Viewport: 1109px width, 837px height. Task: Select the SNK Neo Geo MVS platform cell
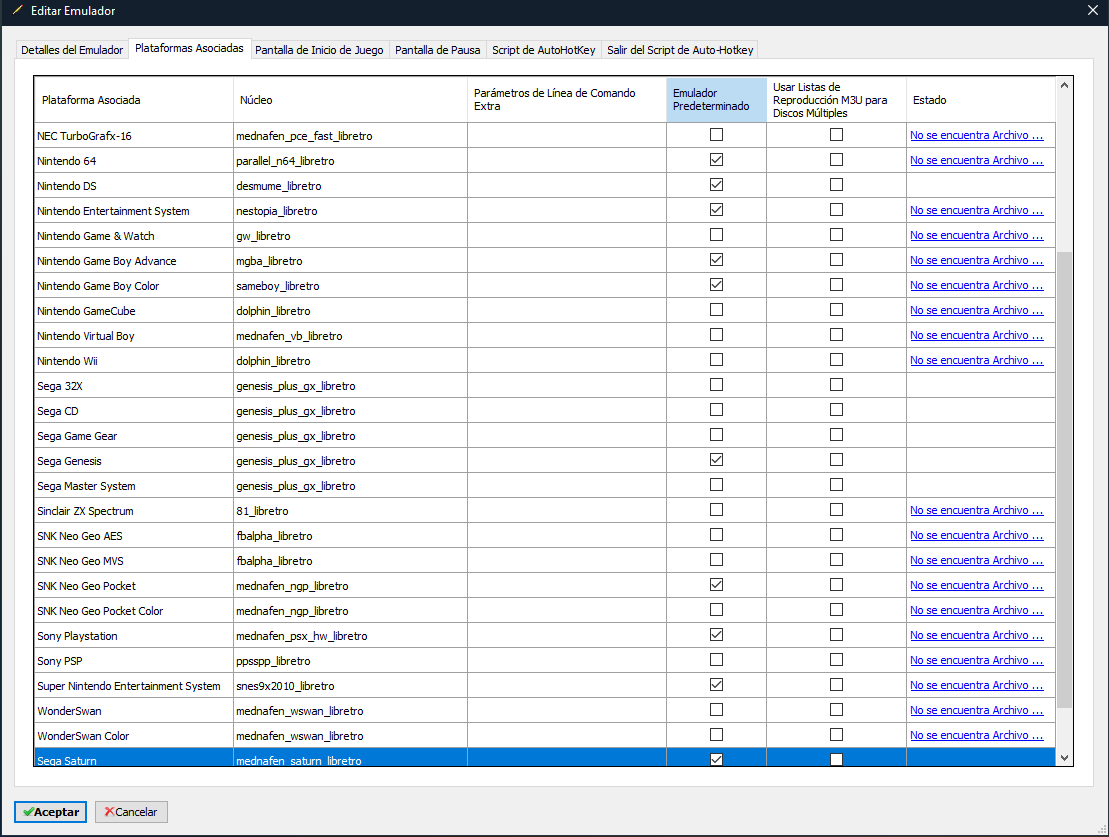pyautogui.click(x=134, y=561)
